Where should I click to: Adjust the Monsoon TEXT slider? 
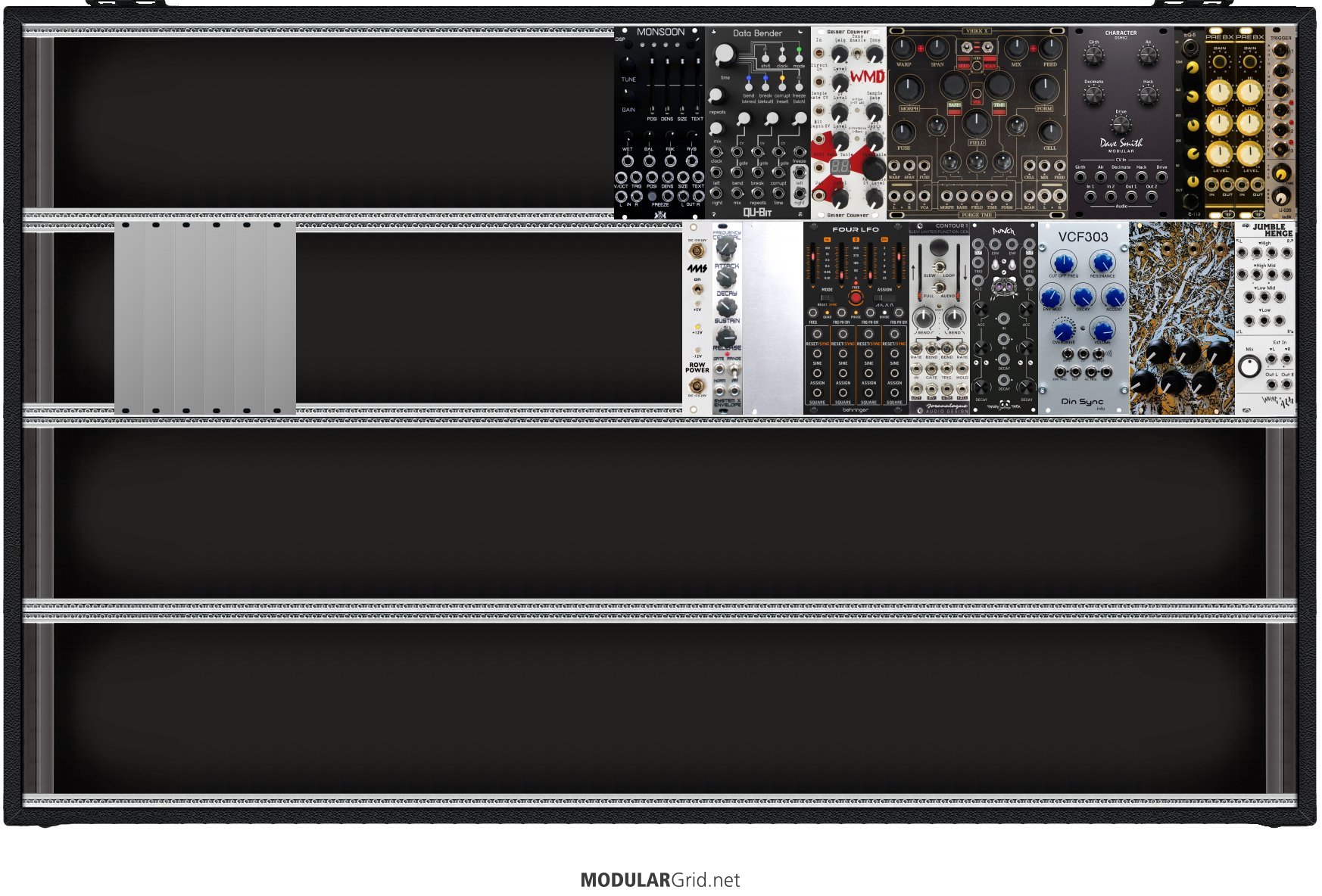click(x=697, y=85)
